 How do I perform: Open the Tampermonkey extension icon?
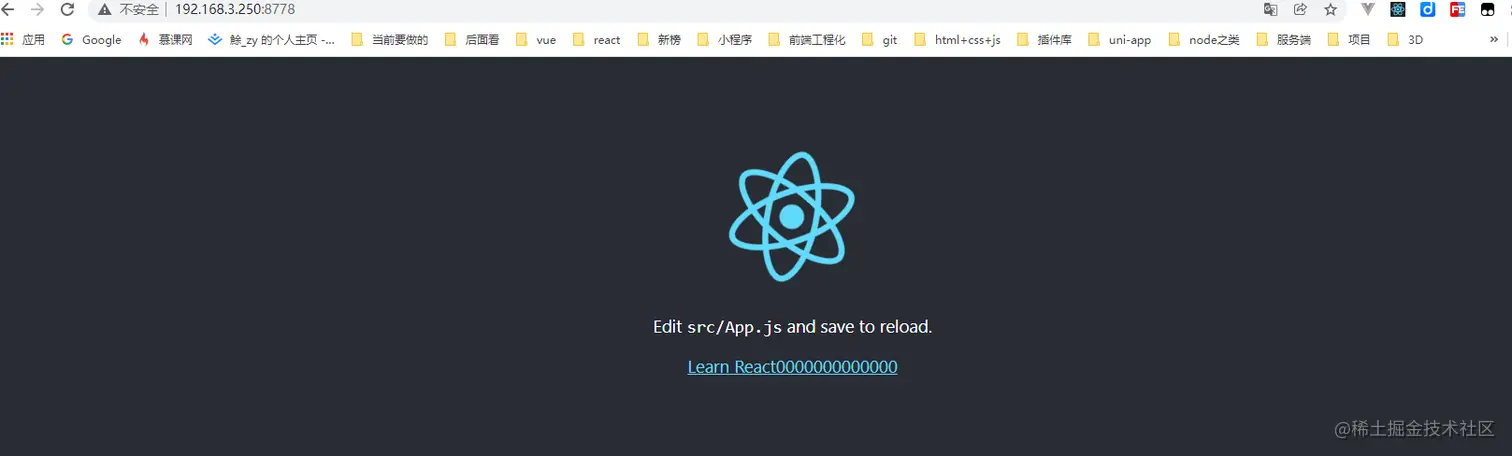[1488, 9]
